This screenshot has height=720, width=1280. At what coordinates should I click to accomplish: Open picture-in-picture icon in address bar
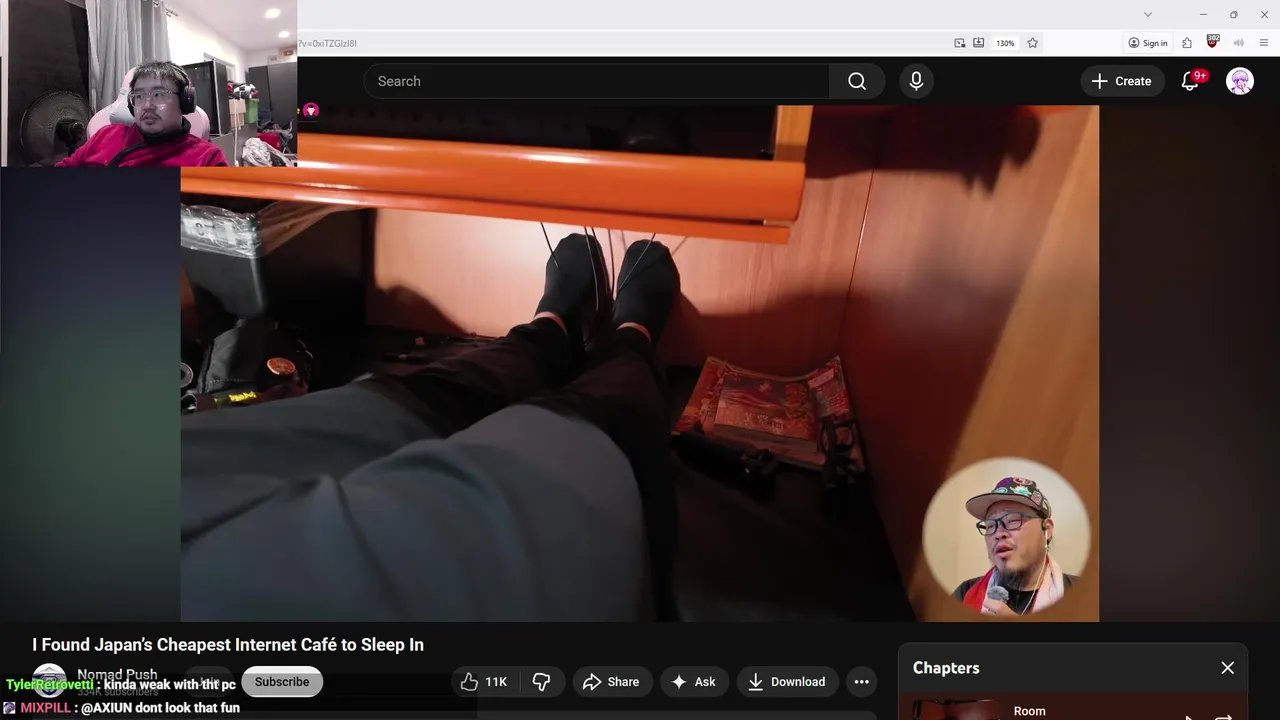tap(960, 43)
